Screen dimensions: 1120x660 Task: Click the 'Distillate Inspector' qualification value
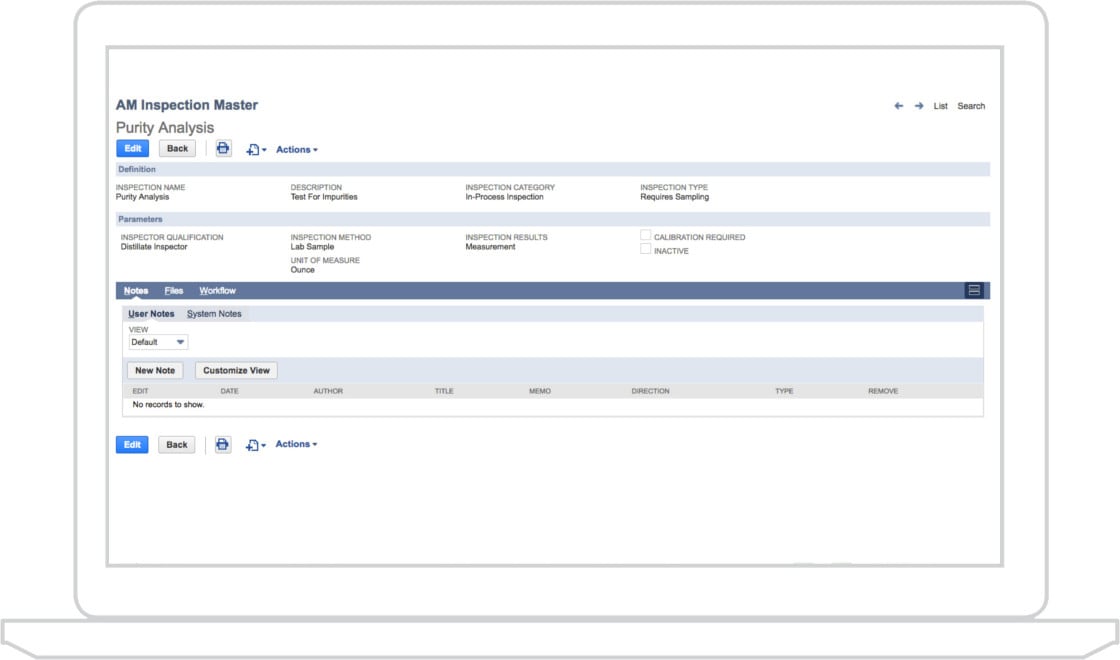(x=154, y=247)
